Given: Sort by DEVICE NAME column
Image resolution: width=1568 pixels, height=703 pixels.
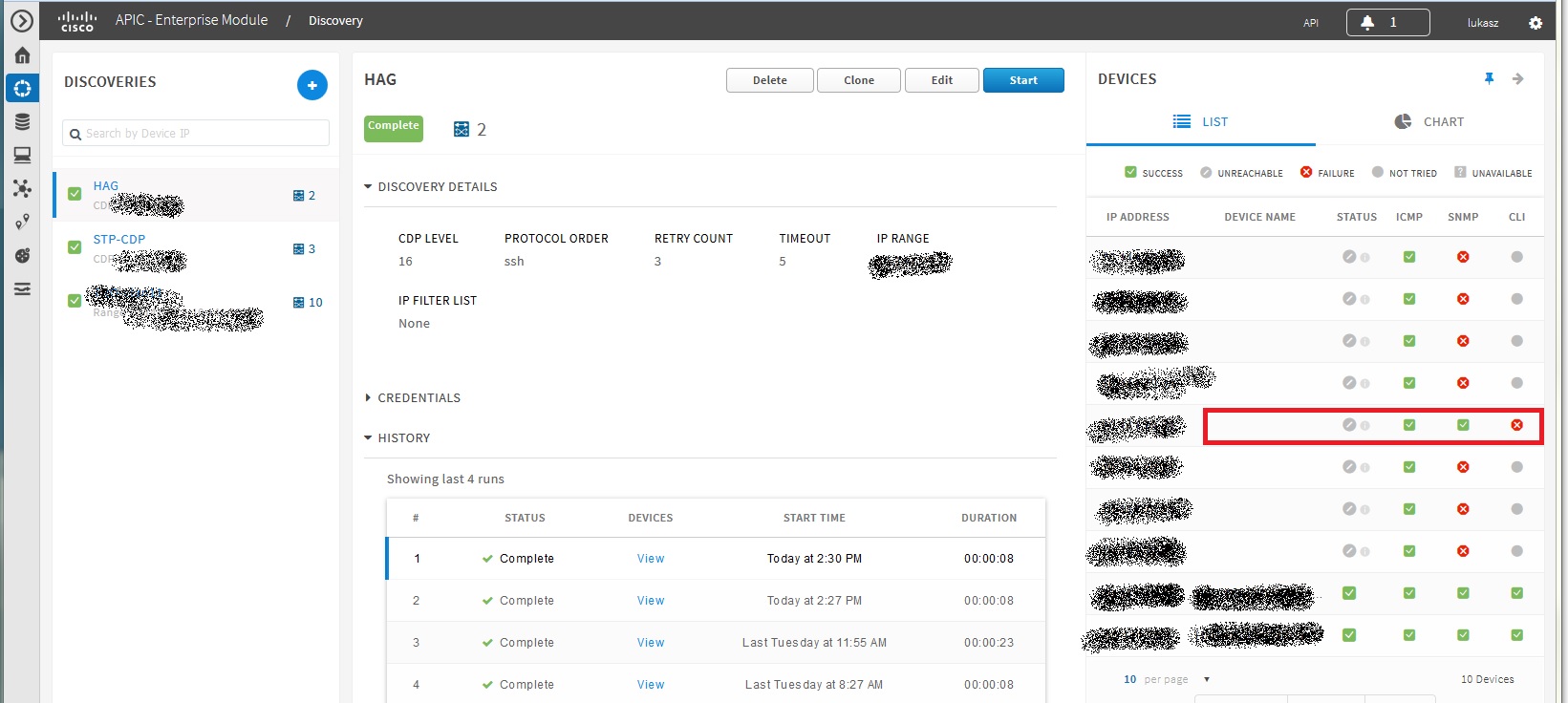Looking at the screenshot, I should point(1260,217).
